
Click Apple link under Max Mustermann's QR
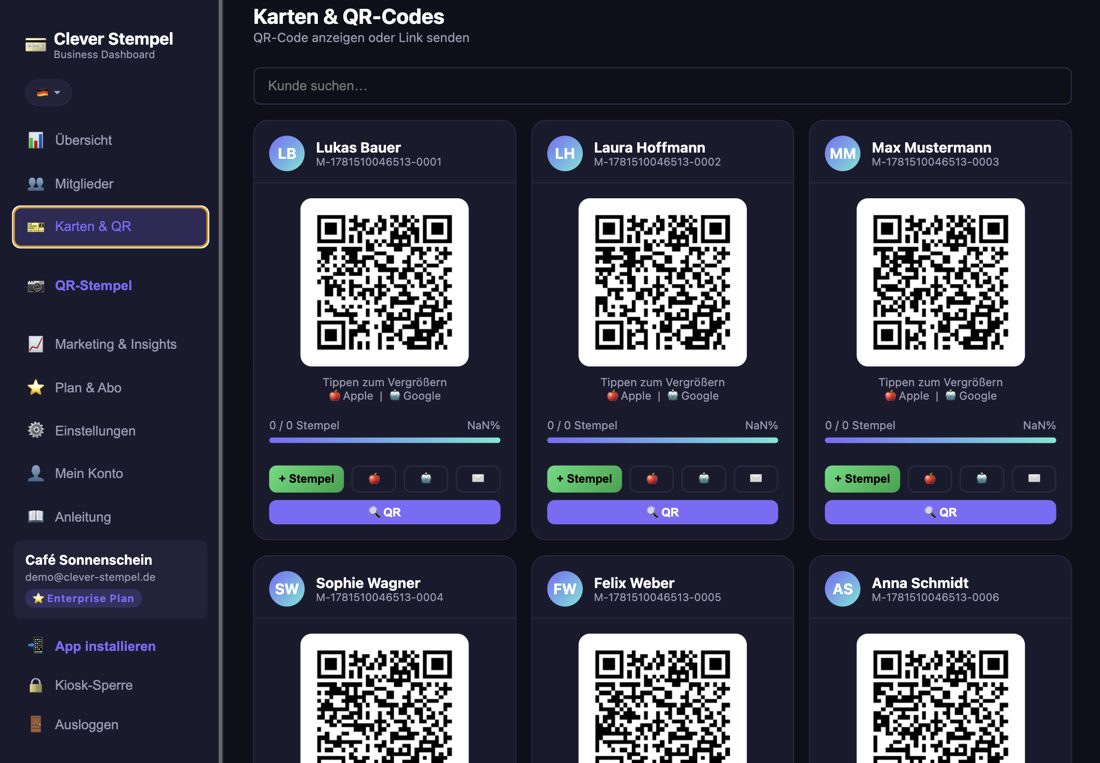[907, 396]
